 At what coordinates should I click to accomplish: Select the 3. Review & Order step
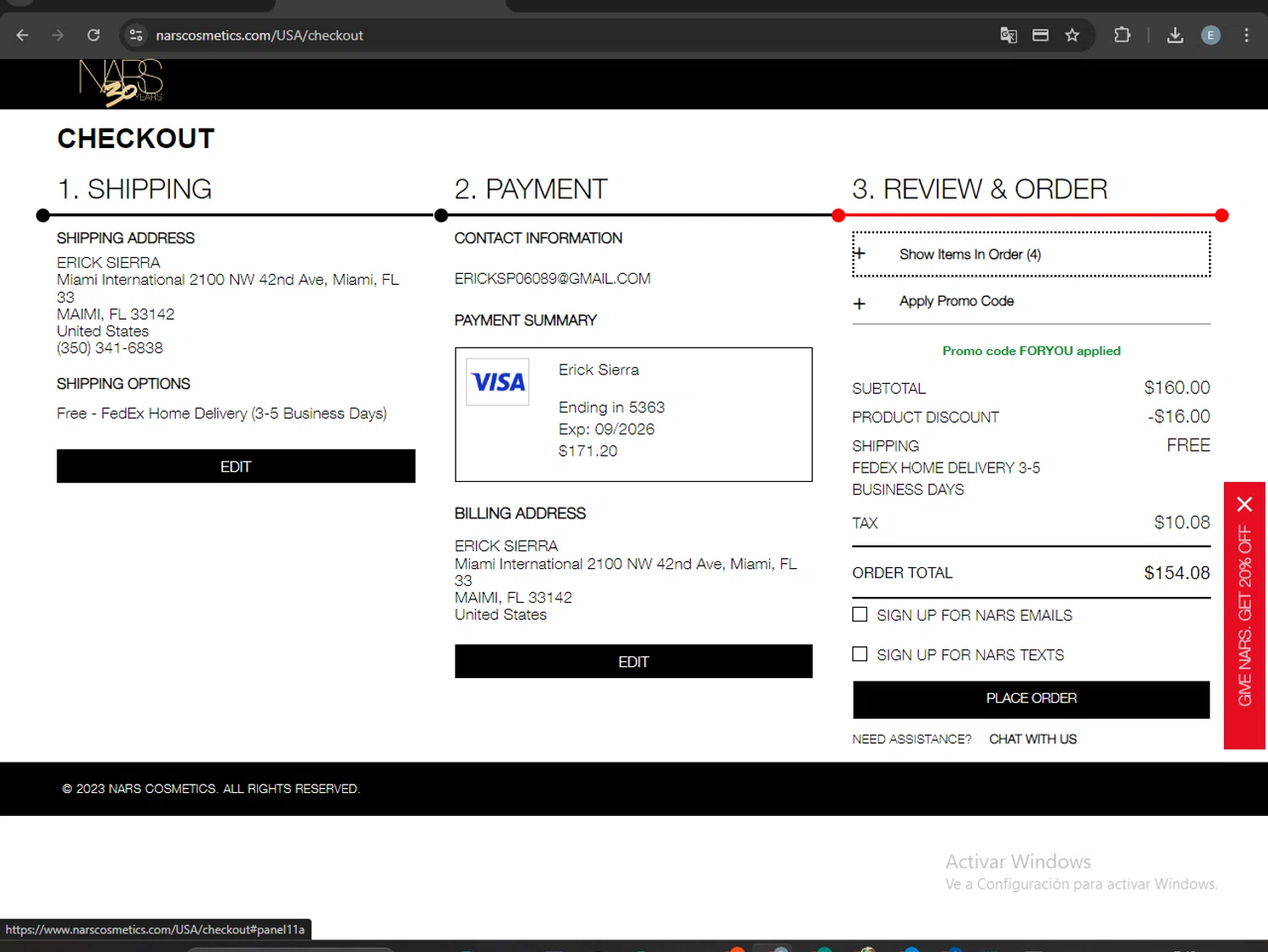980,189
